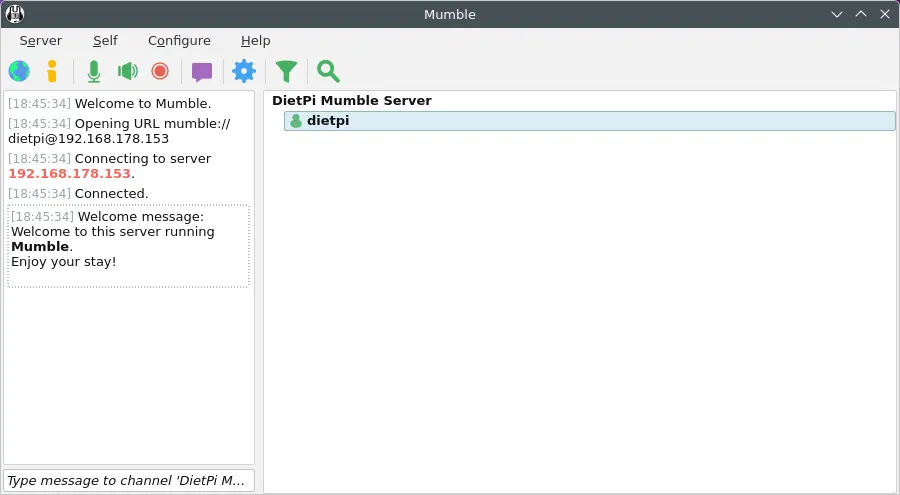Click the welcome message box in log
This screenshot has width=900, height=495.
(128, 247)
